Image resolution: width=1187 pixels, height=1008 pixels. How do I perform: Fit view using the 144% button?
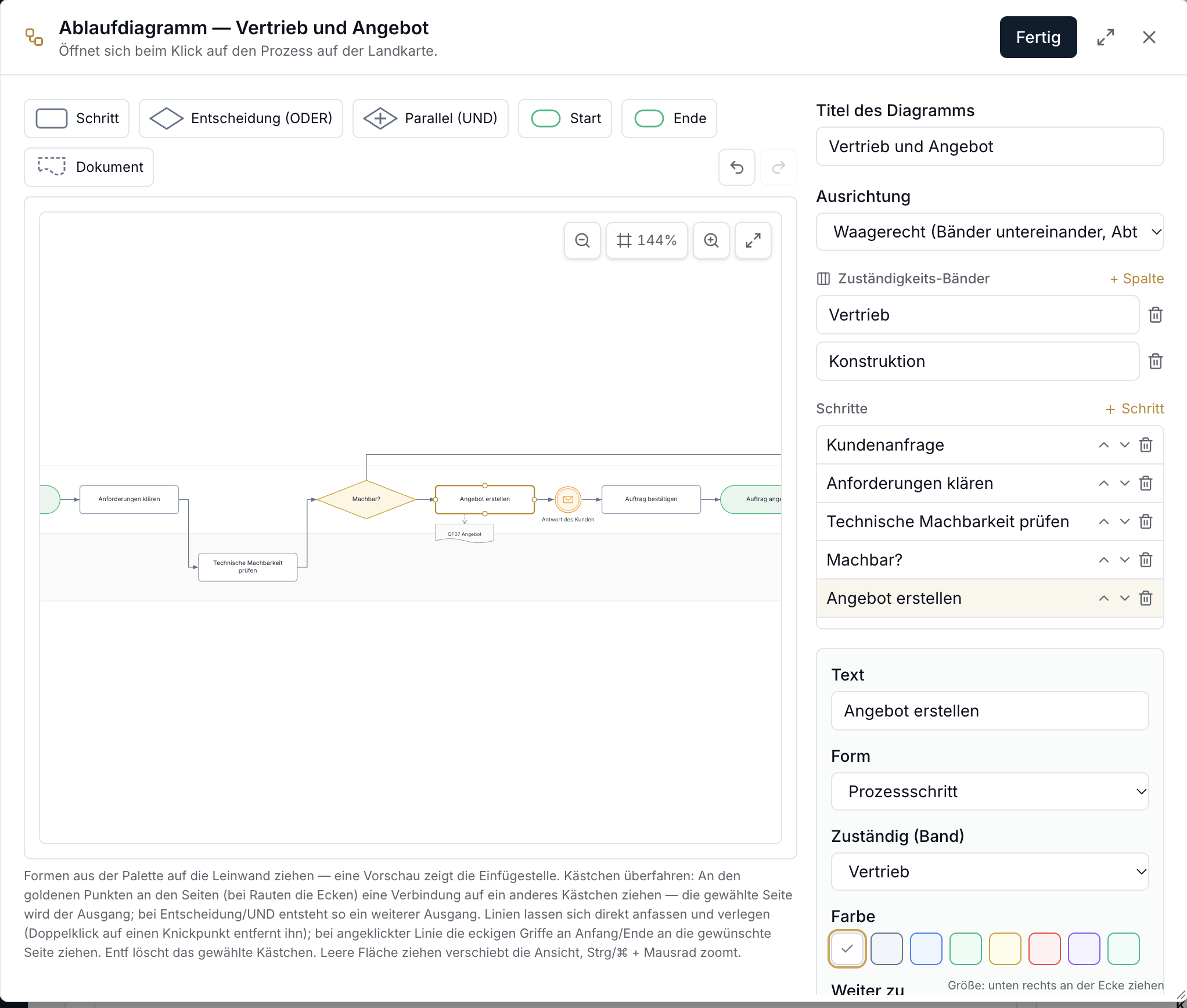pos(646,240)
